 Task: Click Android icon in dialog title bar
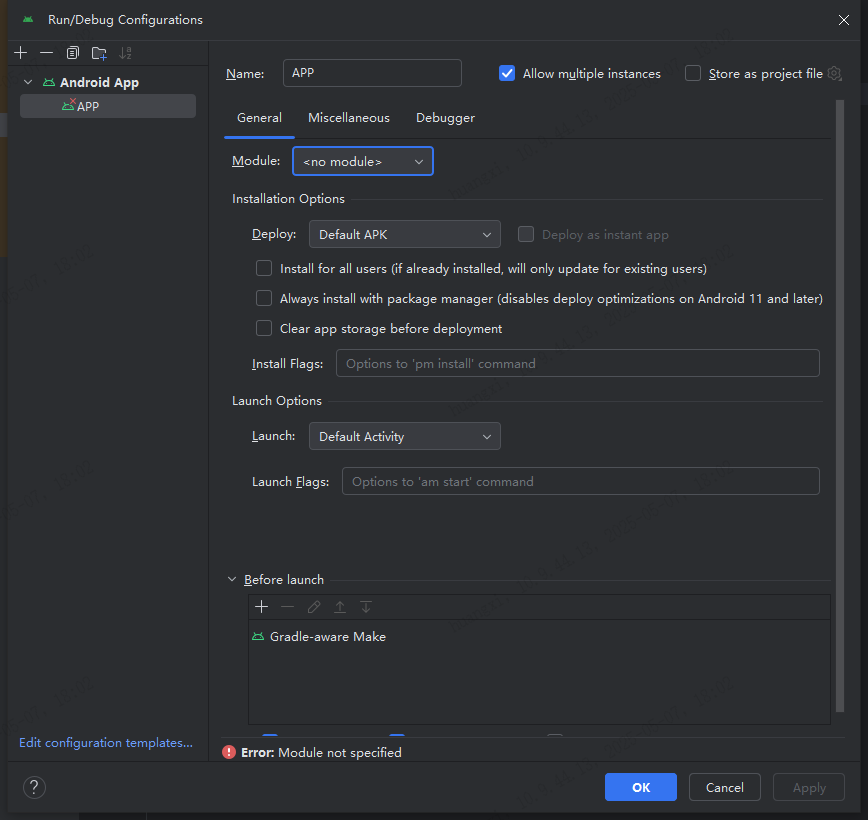coord(28,19)
